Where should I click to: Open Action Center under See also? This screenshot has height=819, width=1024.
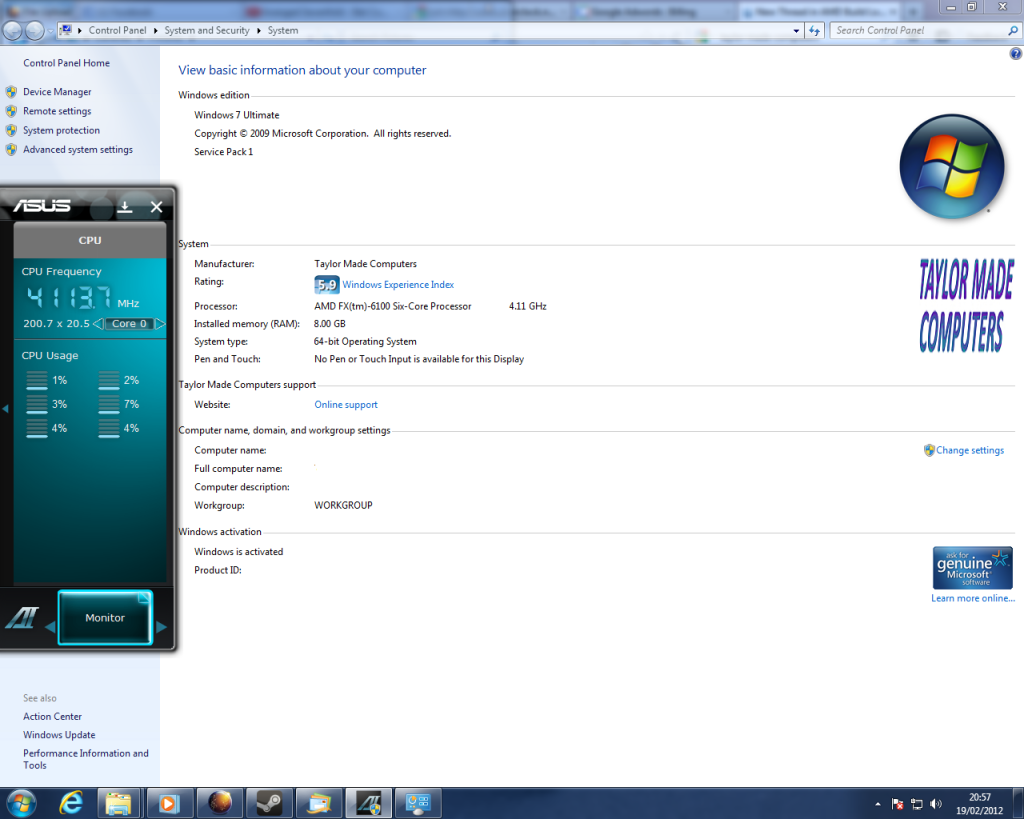[x=52, y=716]
